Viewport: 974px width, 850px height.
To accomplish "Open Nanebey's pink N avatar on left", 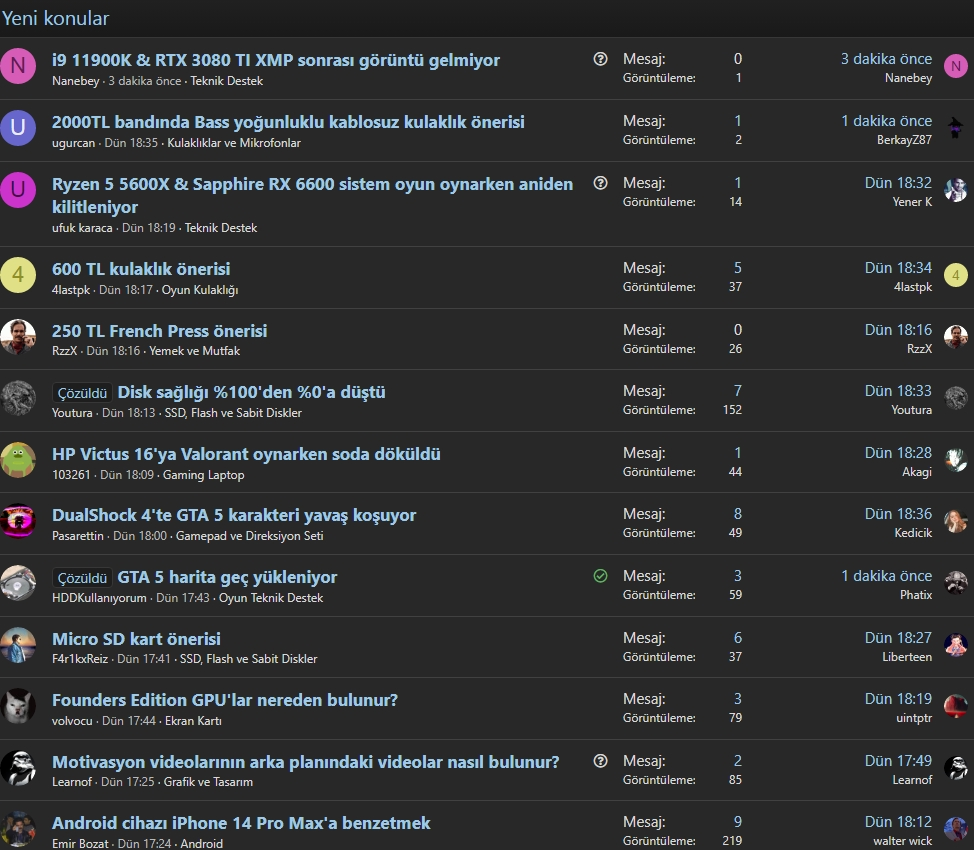I will (18, 65).
